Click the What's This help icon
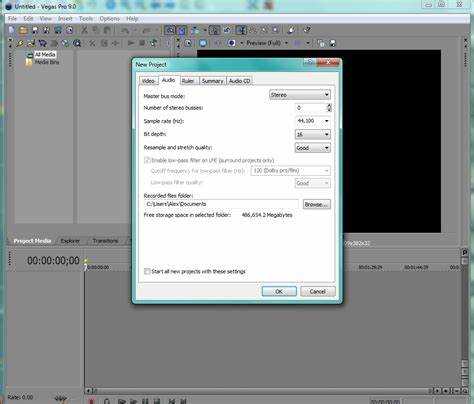Image resolution: width=474 pixels, height=404 pixels. click(307, 30)
